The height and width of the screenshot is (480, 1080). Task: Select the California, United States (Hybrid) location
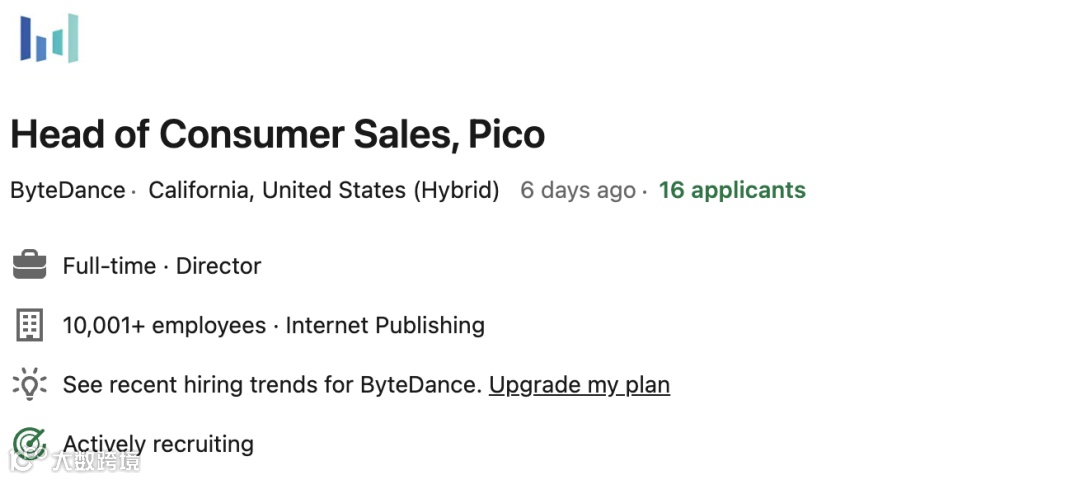[x=323, y=190]
